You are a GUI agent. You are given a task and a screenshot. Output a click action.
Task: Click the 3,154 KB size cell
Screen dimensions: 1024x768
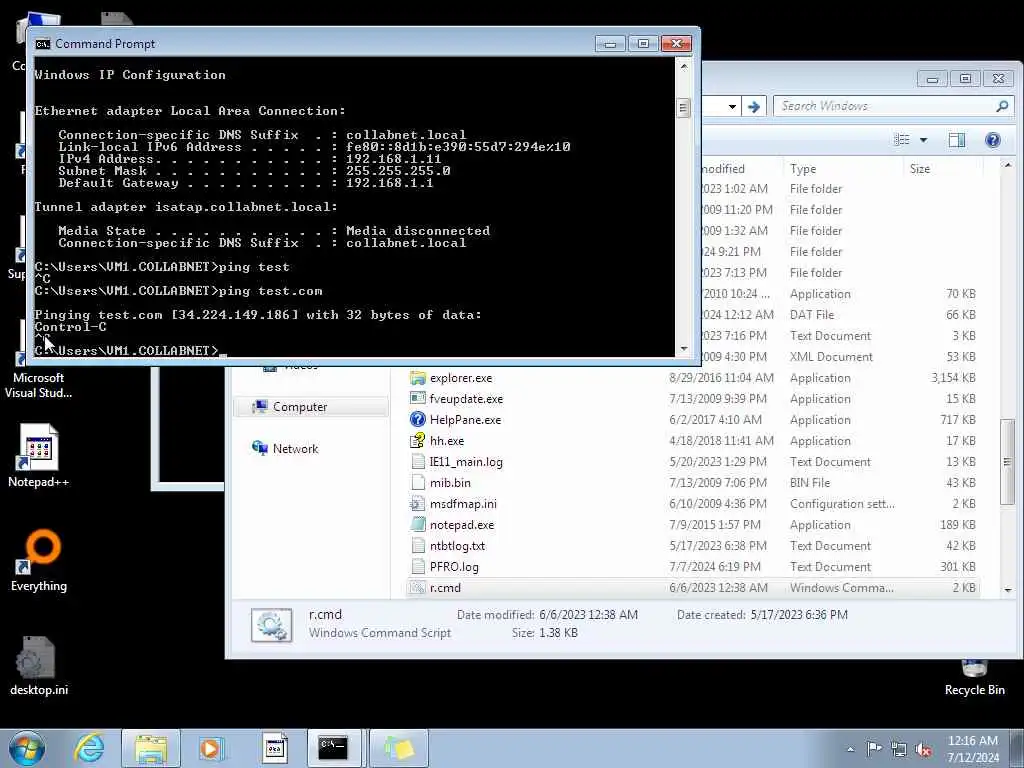[x=953, y=378]
